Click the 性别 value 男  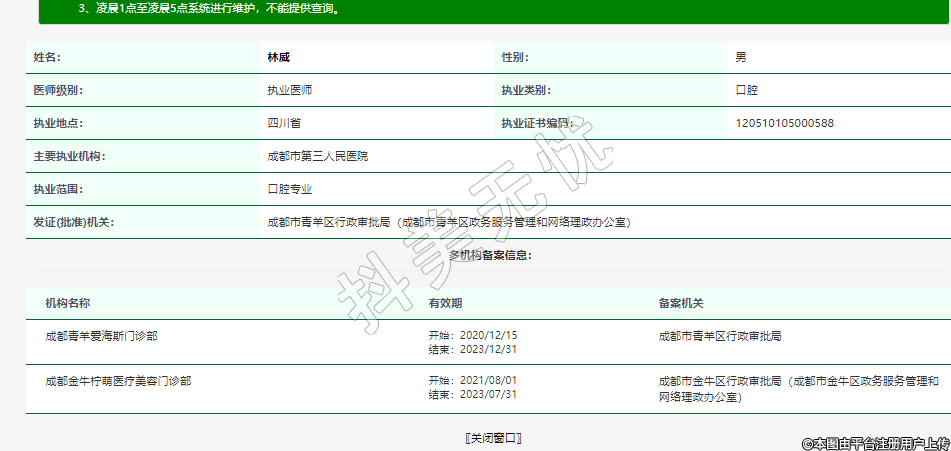click(741, 57)
